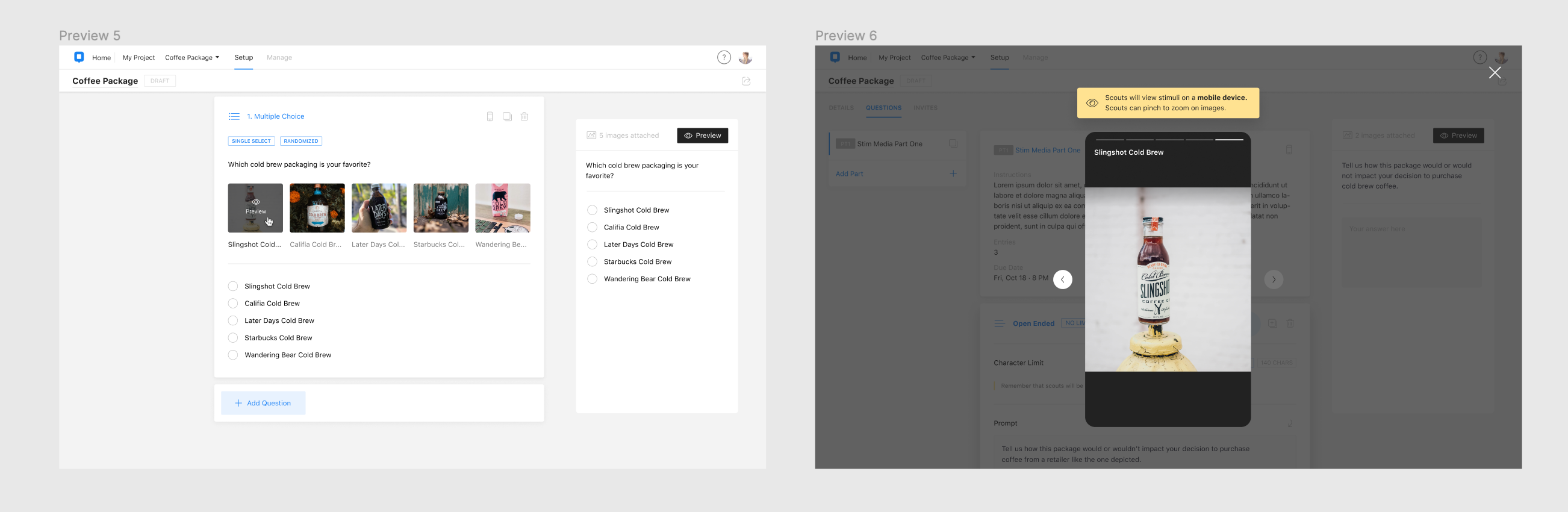The image size is (1568, 512).
Task: Open the DETAILS tab in Preview 6
Action: 841,108
